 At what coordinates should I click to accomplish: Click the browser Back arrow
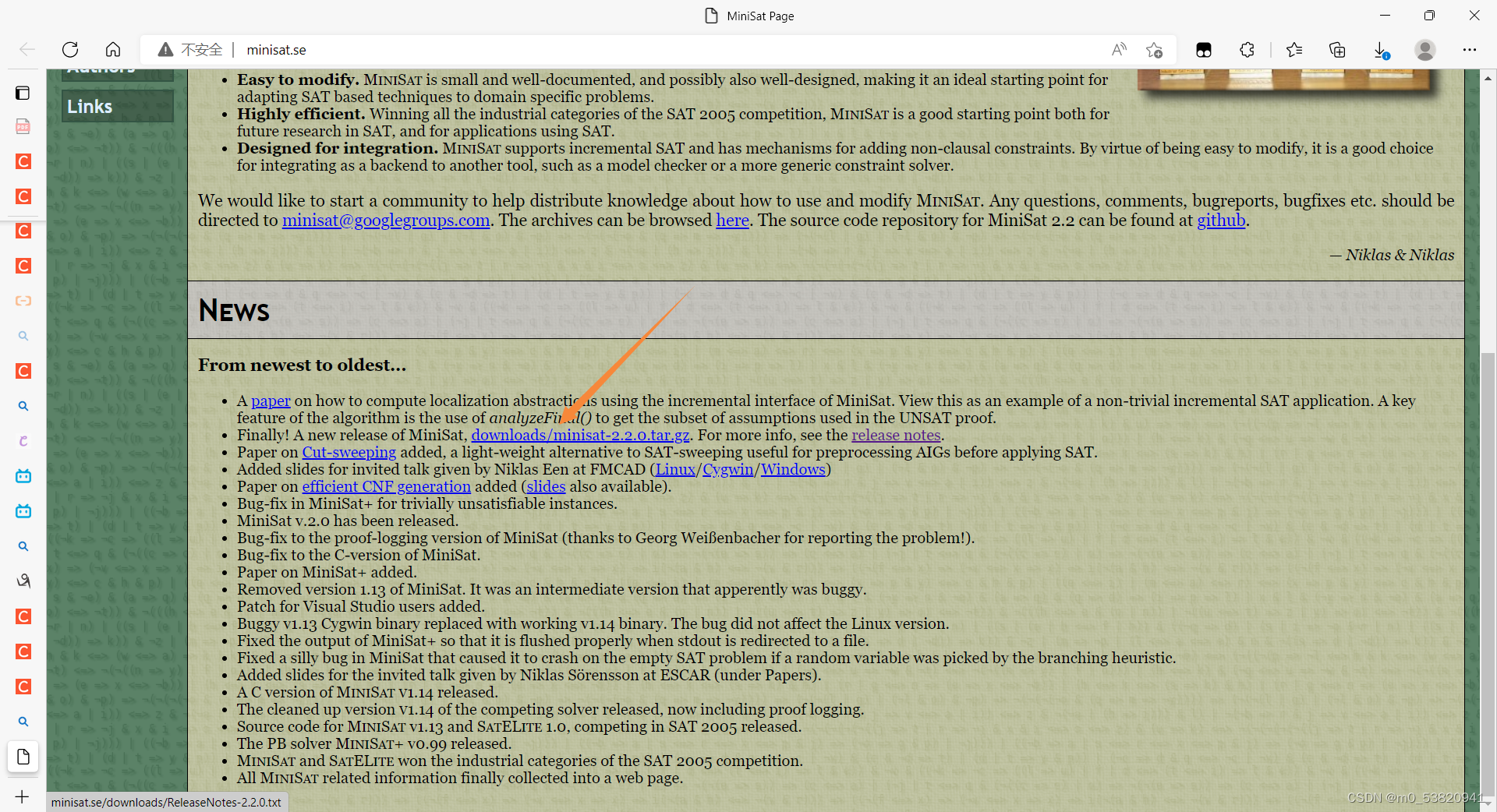click(27, 50)
